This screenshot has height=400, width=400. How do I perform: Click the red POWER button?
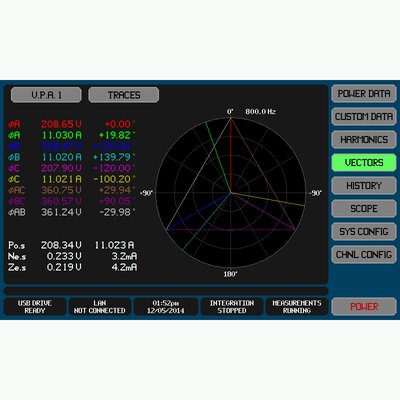tap(364, 307)
